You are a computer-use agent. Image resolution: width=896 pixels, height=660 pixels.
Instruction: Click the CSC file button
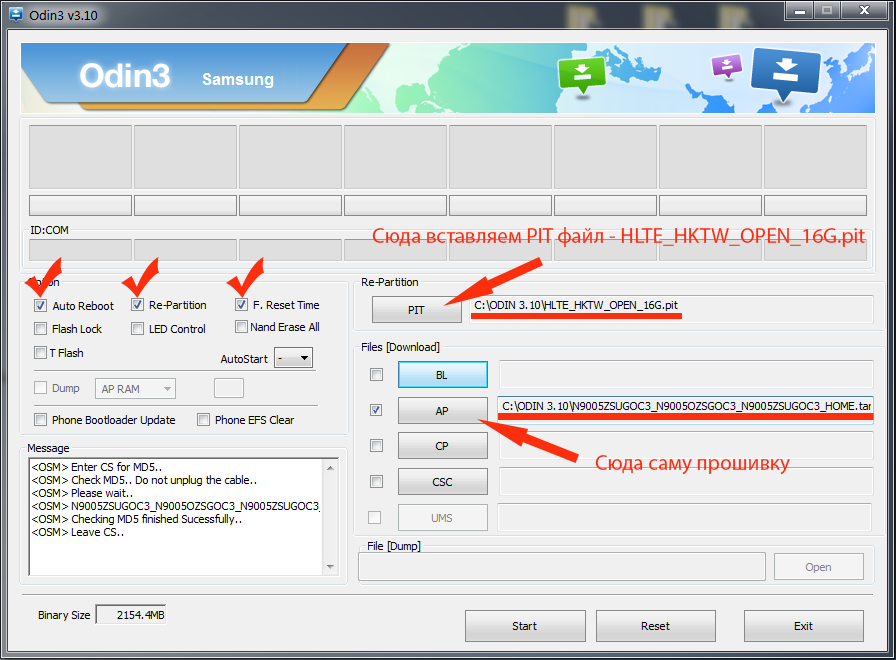tap(442, 481)
